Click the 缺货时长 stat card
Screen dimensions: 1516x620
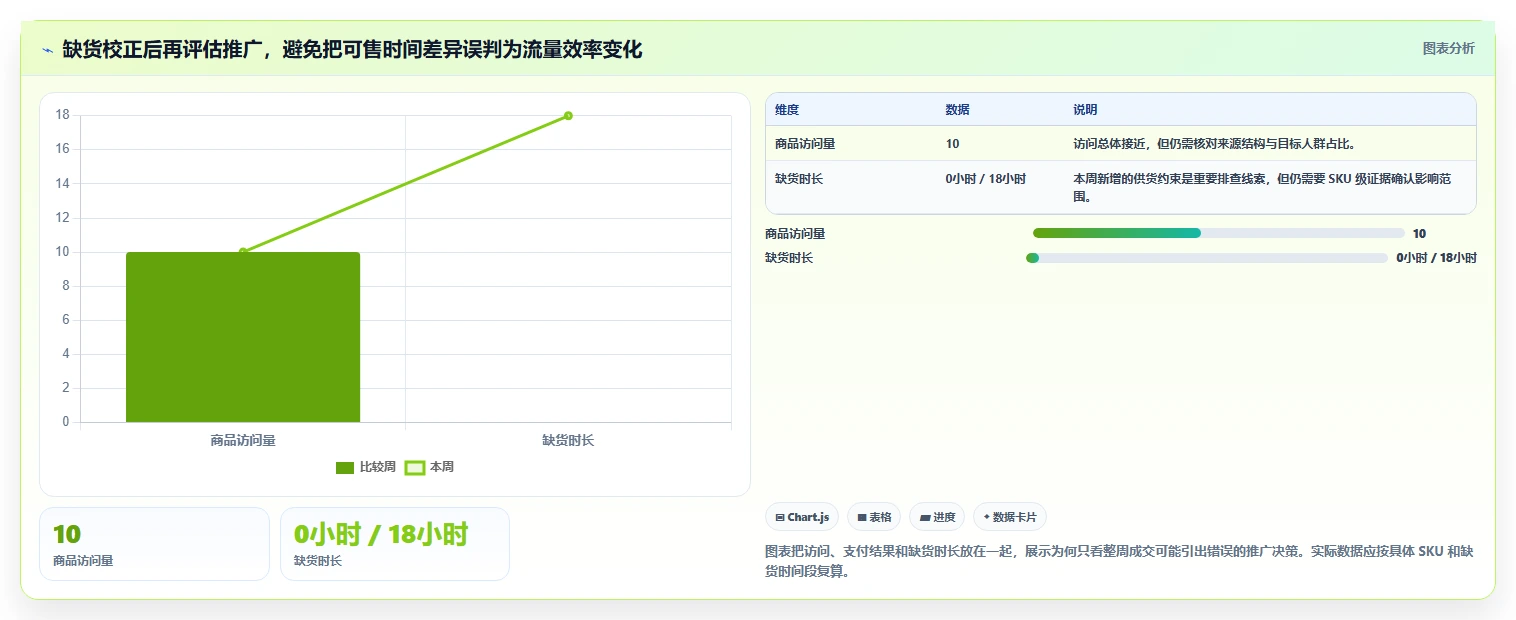point(395,544)
